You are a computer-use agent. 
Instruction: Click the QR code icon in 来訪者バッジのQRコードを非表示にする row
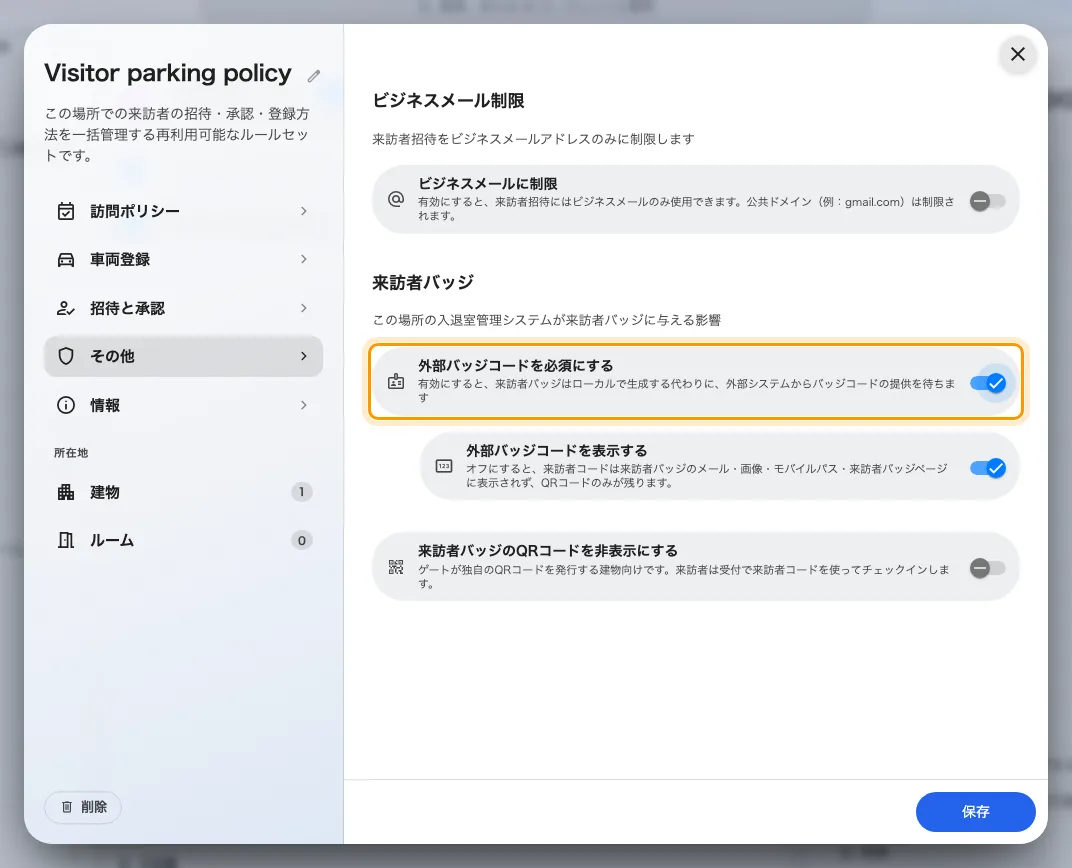pos(396,567)
